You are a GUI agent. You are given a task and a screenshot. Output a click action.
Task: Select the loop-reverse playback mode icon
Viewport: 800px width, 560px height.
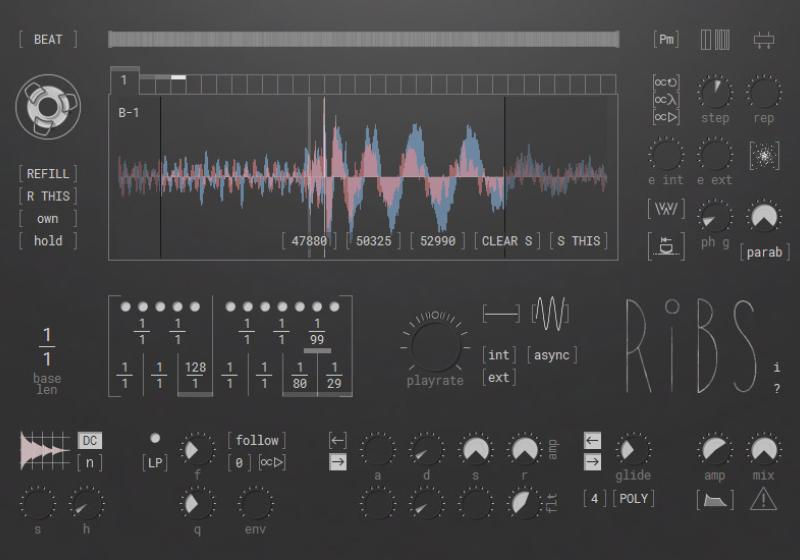(666, 82)
